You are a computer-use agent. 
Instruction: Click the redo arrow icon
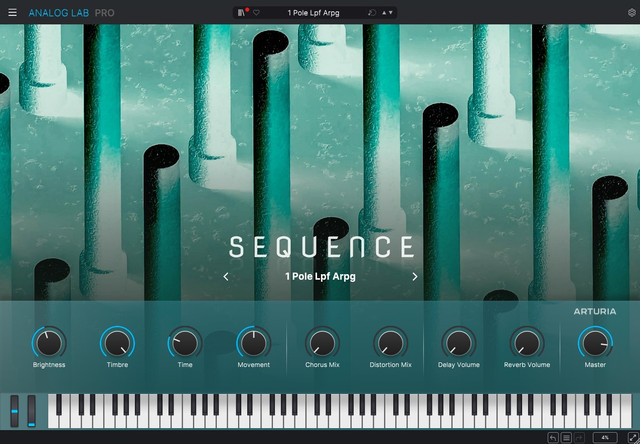(x=580, y=438)
